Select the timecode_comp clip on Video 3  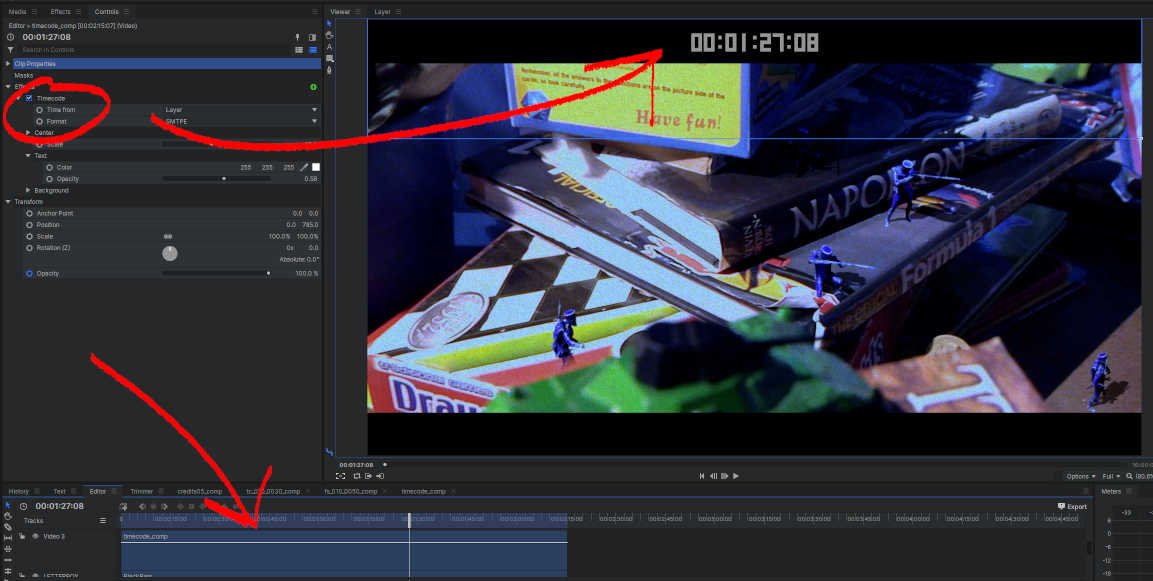click(x=344, y=554)
